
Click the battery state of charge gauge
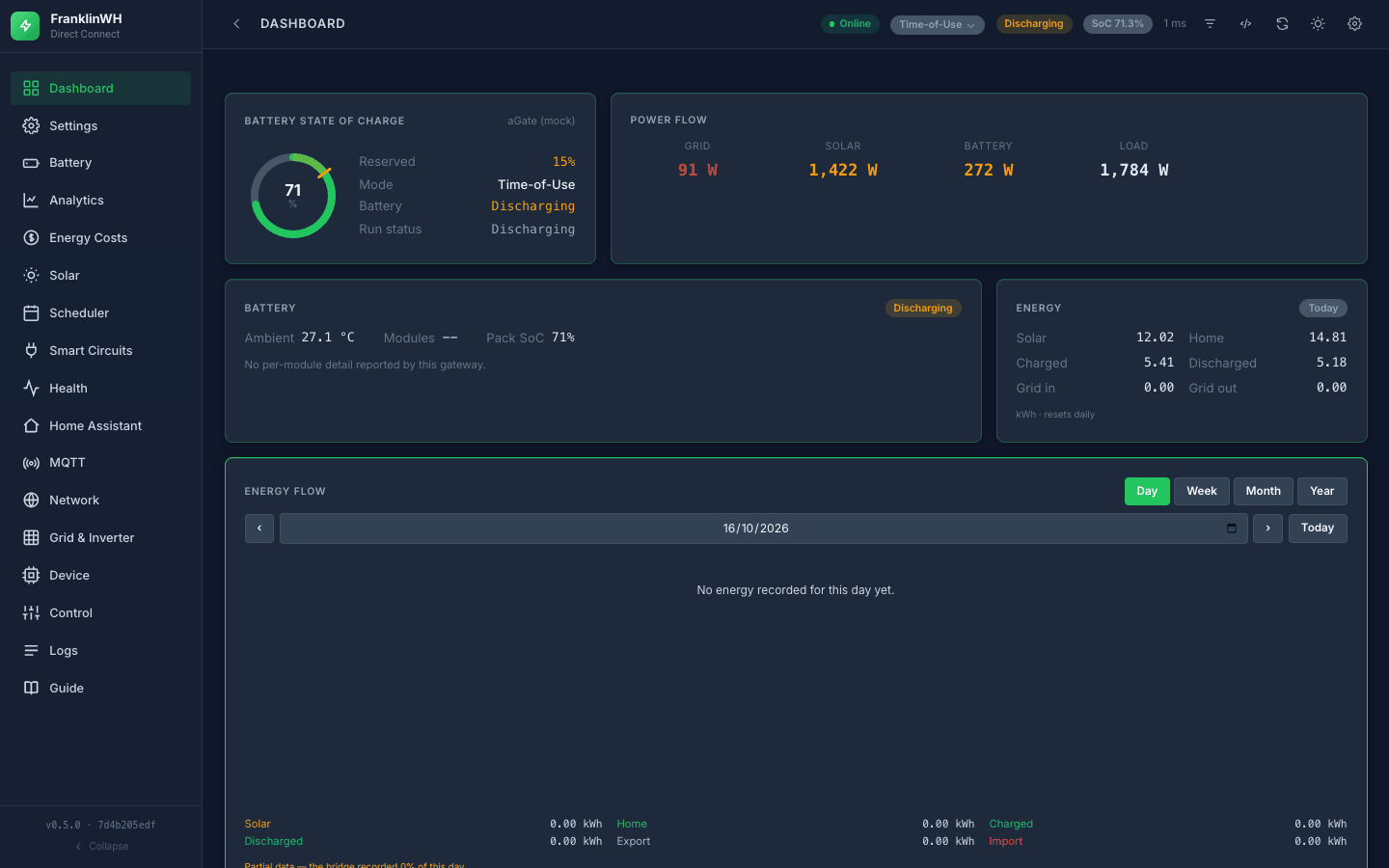point(293,196)
